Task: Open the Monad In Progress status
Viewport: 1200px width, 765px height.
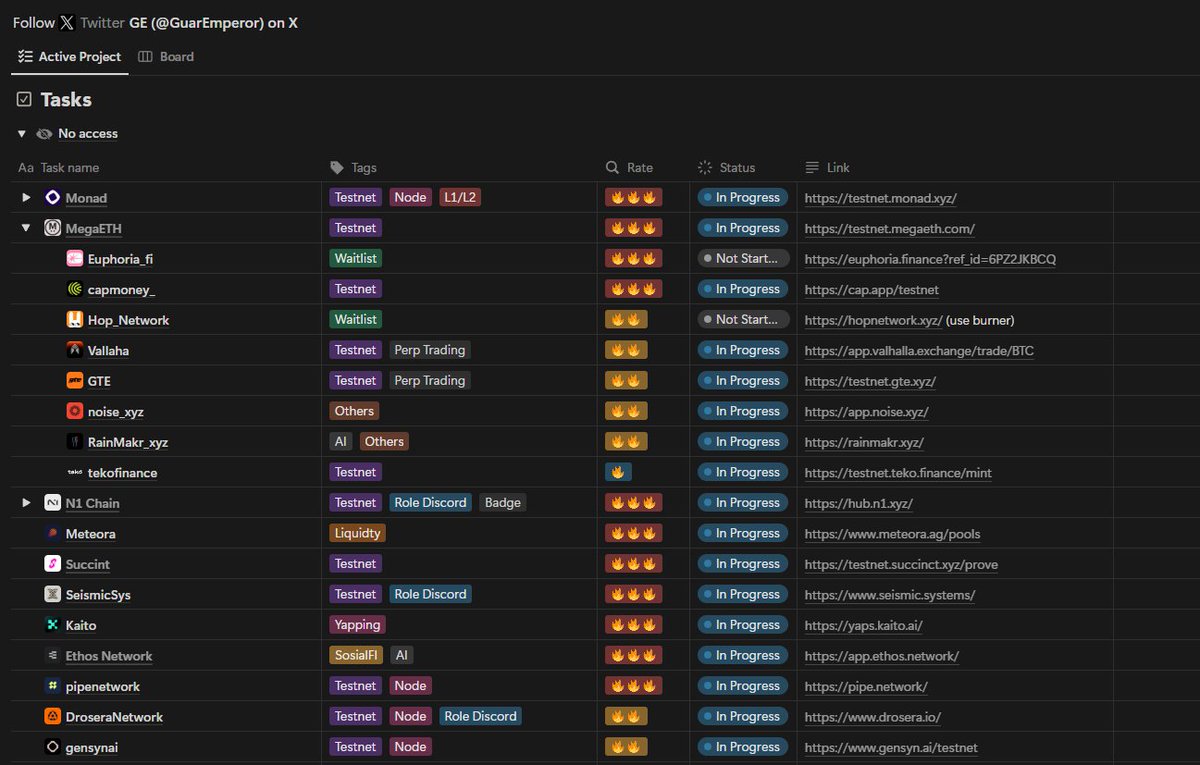Action: pyautogui.click(x=743, y=198)
